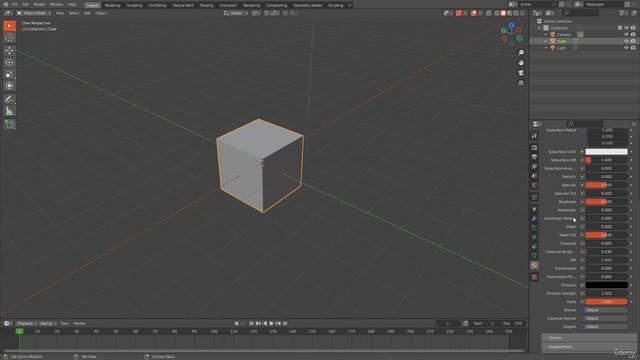
Task: Hide Collection with its eye icon
Action: pos(626,28)
